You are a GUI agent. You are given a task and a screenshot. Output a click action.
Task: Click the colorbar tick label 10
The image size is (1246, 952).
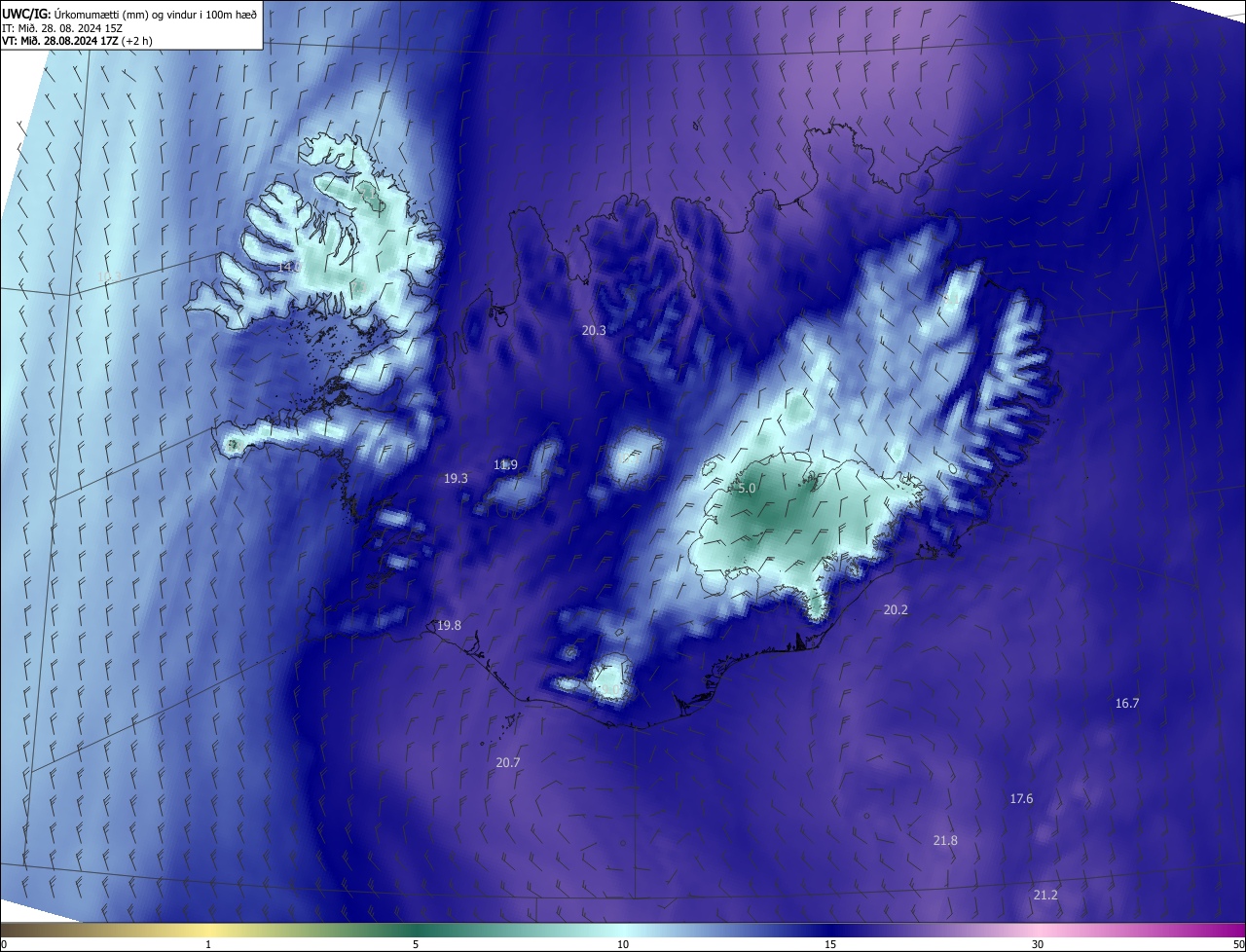point(623,944)
